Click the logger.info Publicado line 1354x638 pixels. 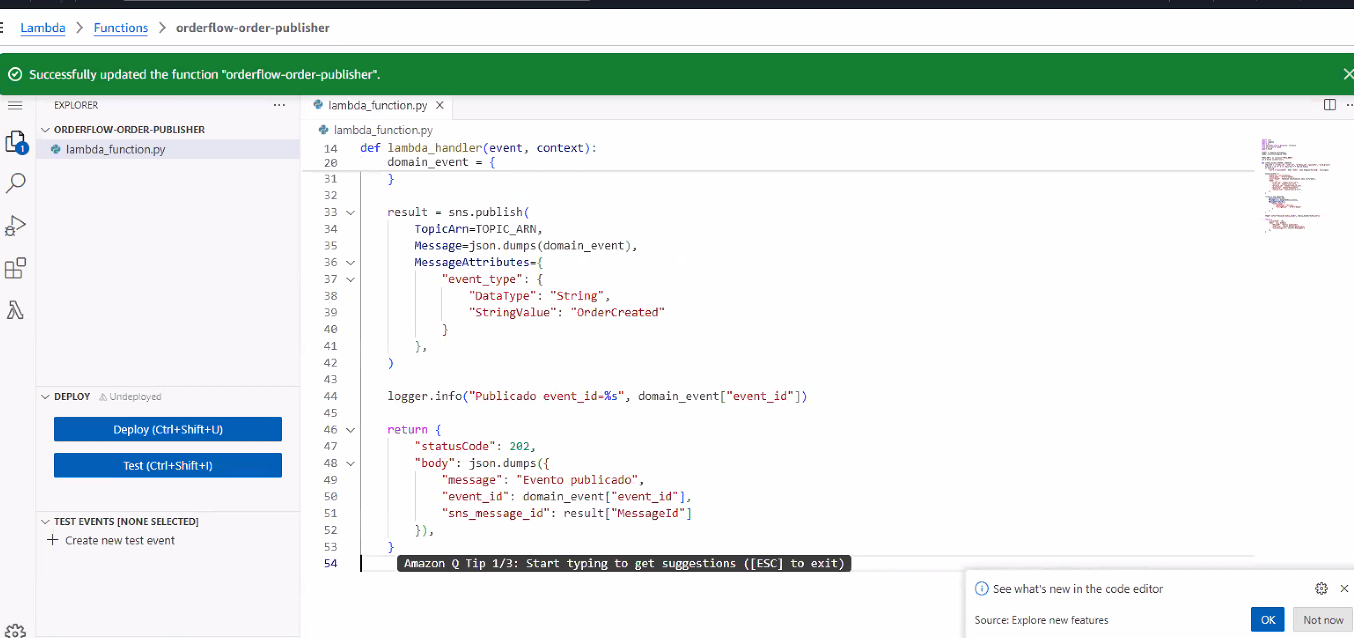click(597, 397)
